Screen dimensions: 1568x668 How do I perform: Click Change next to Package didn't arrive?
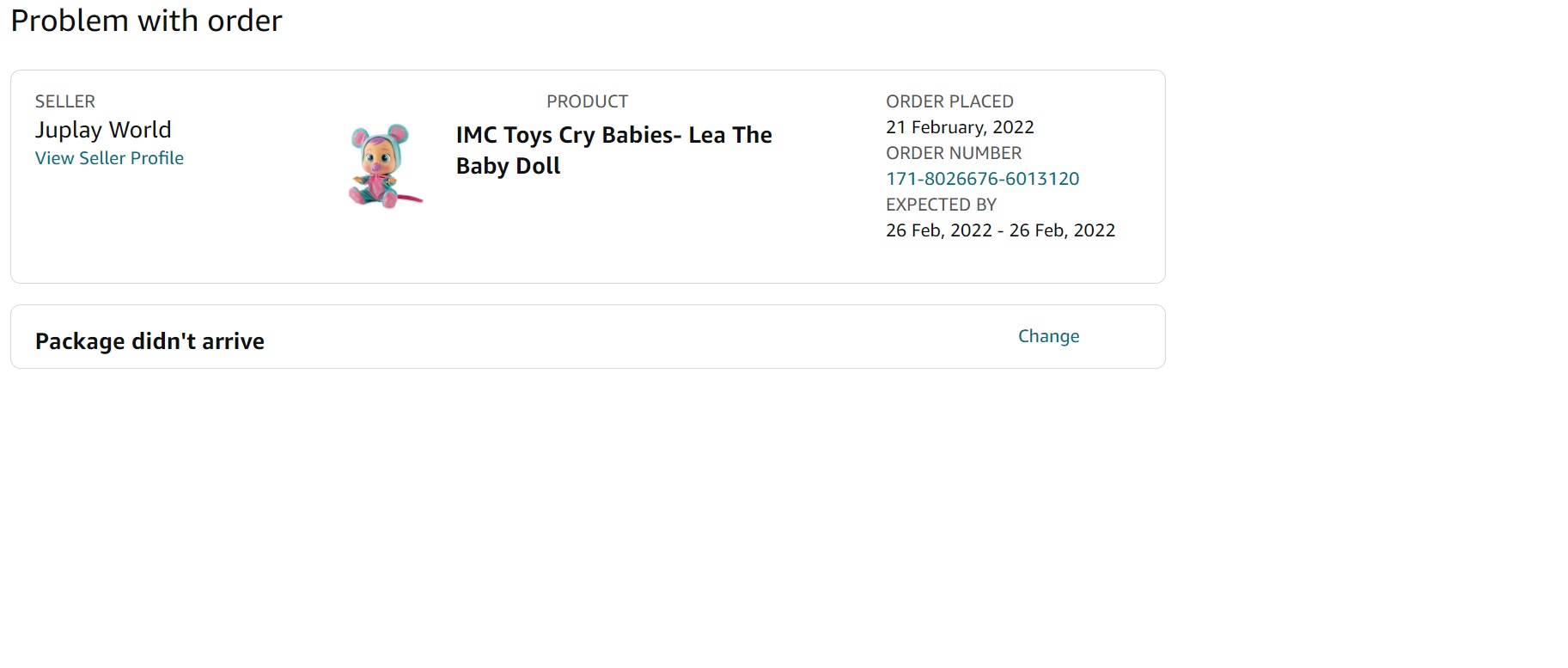click(1048, 336)
